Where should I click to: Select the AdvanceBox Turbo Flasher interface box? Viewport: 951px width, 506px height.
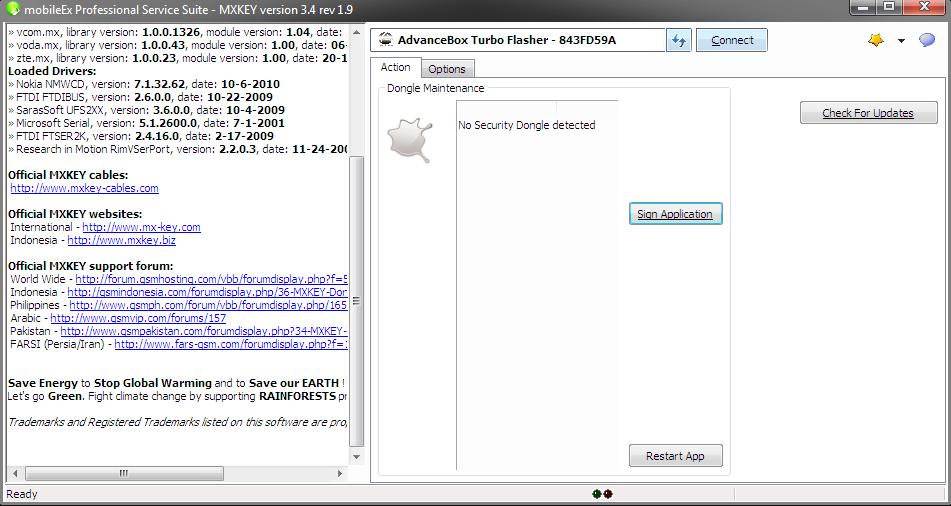point(518,40)
